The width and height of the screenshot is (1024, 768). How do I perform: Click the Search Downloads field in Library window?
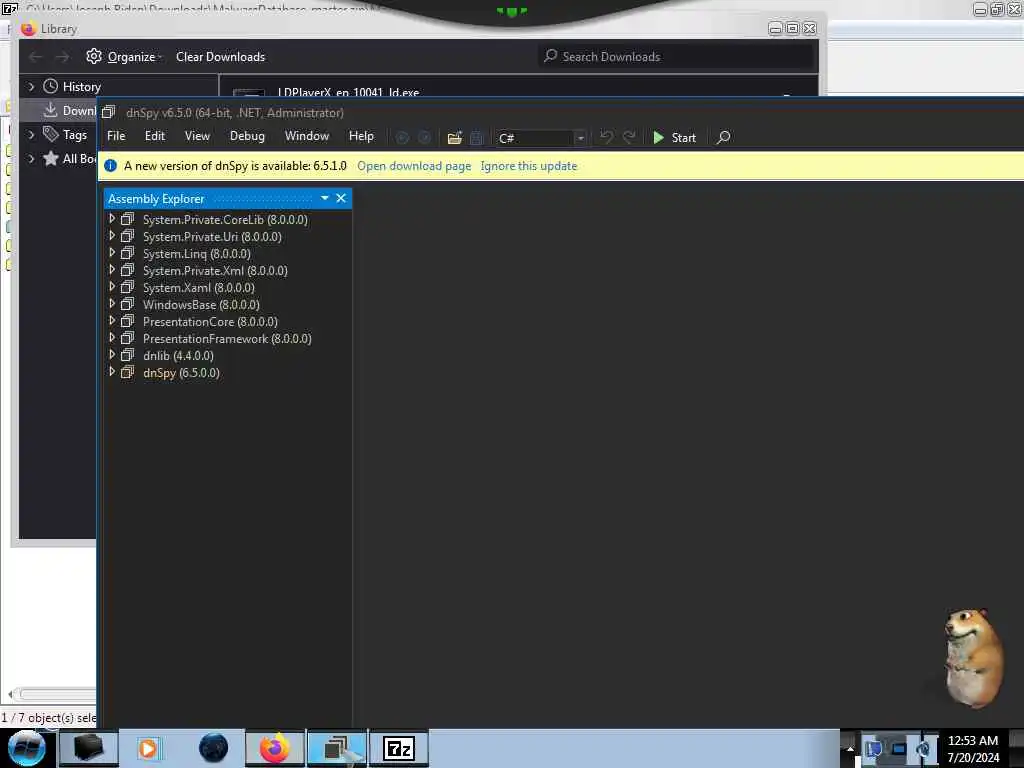pyautogui.click(x=677, y=57)
